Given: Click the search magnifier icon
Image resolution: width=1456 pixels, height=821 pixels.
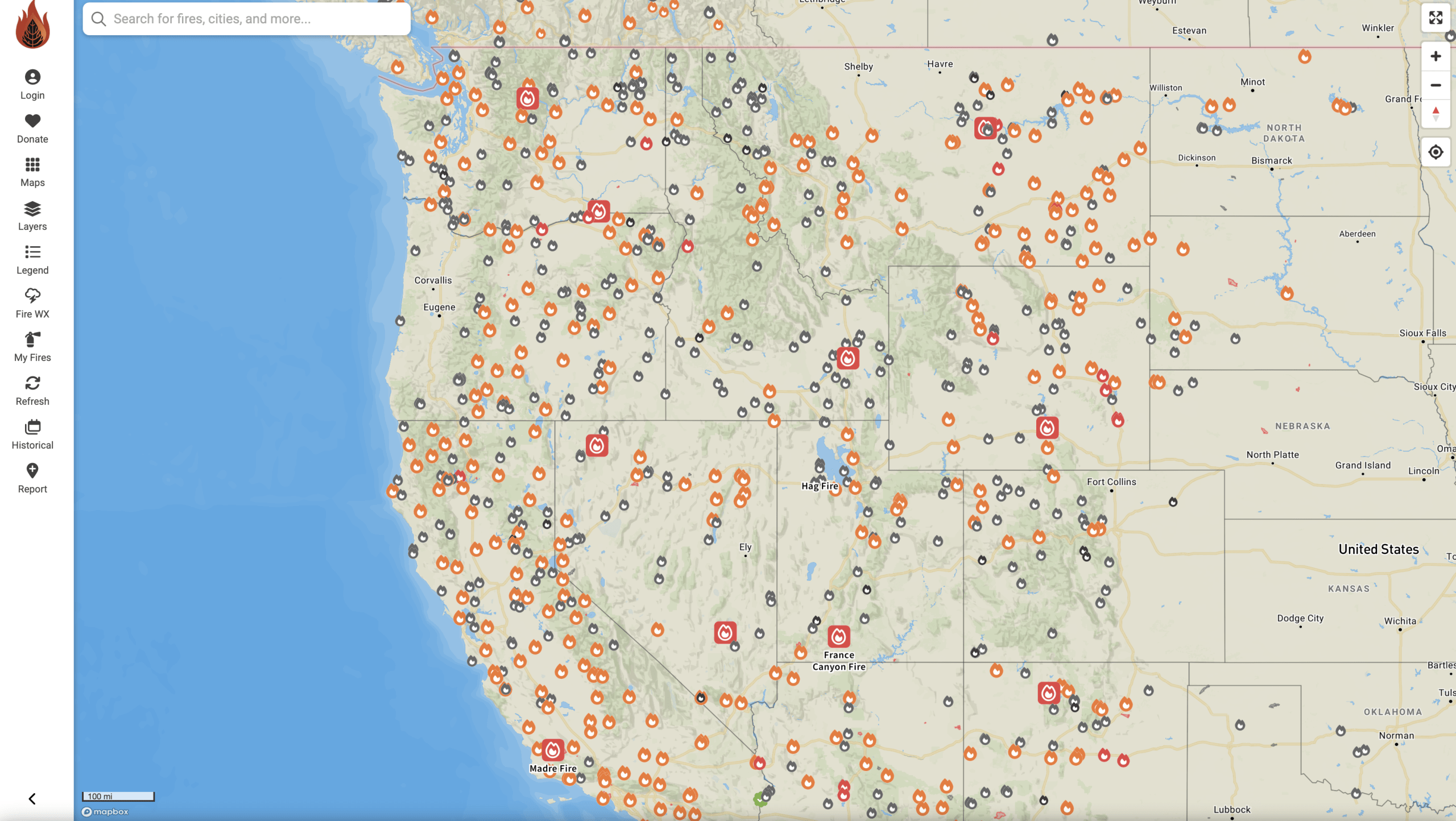Looking at the screenshot, I should point(98,19).
